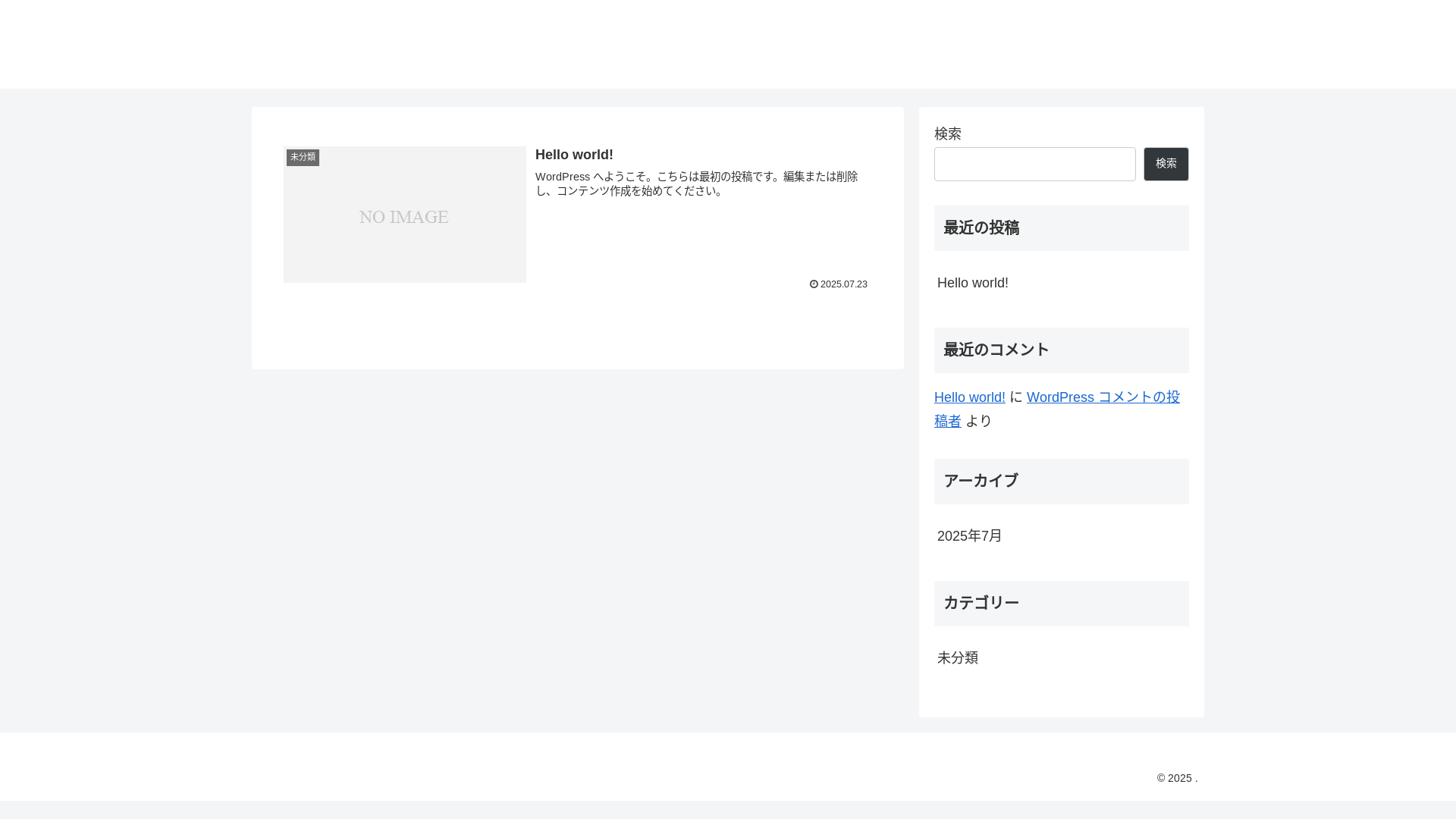The image size is (1456, 819).
Task: Open the NO IMAGE post thumbnail
Action: click(x=404, y=215)
